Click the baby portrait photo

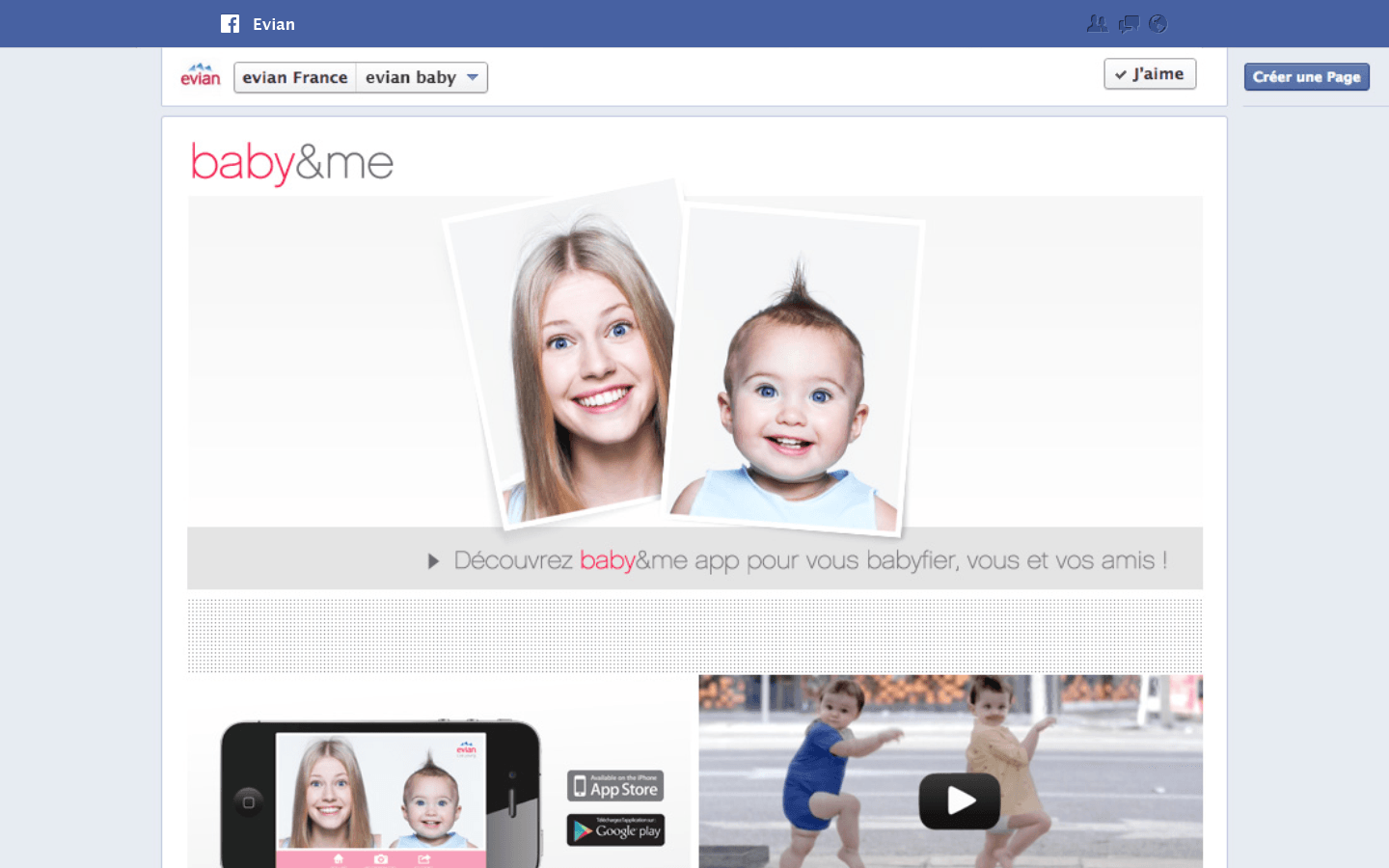[x=793, y=371]
